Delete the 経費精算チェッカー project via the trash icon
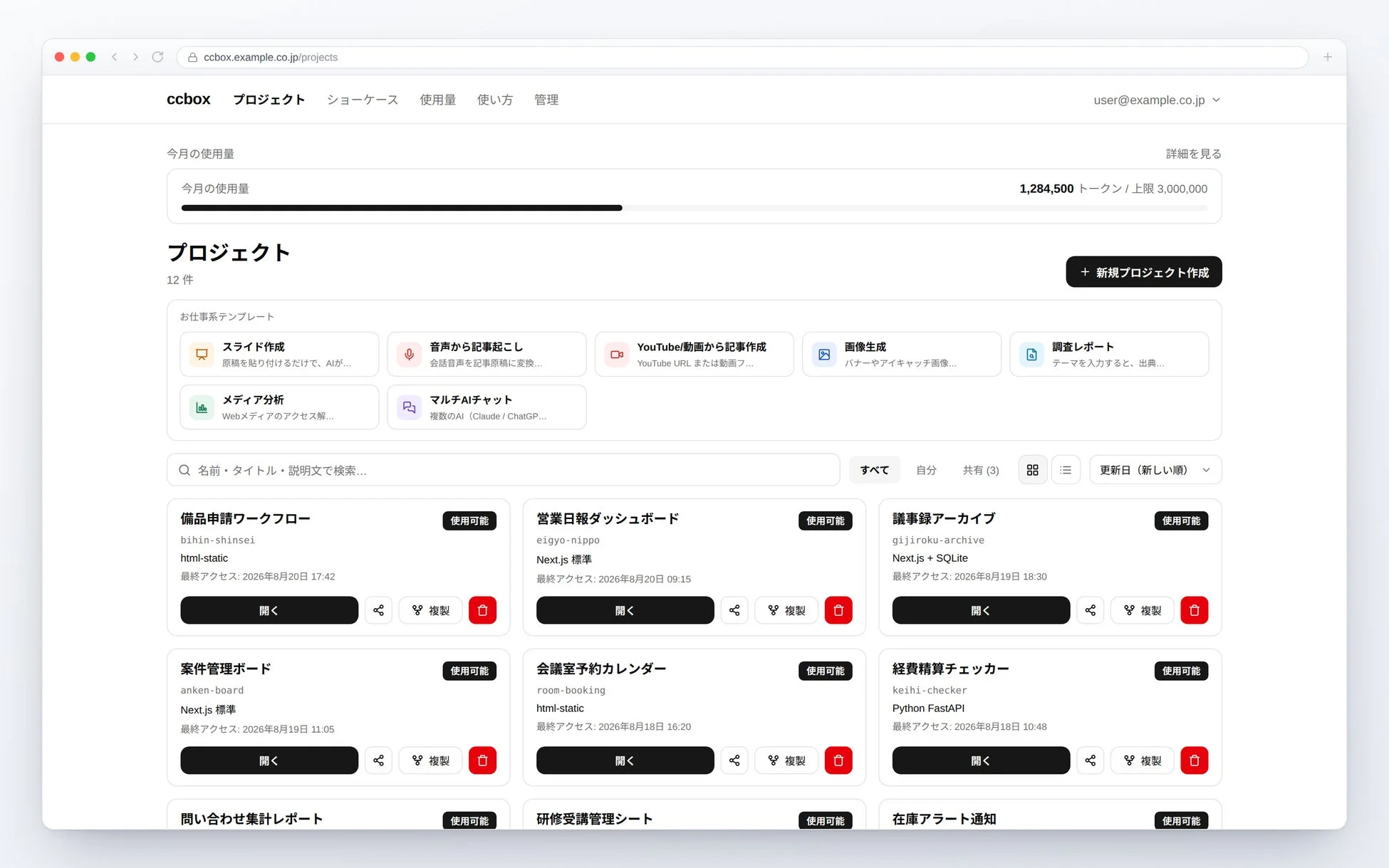 pos(1195,760)
